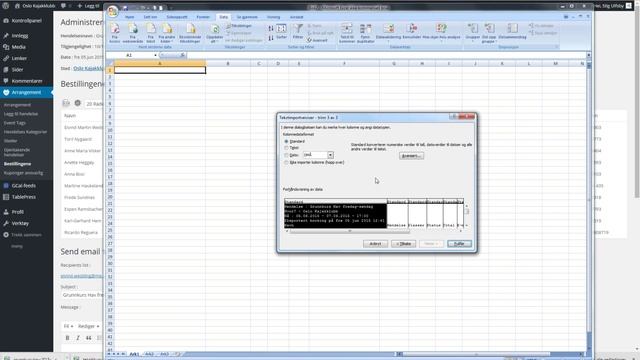Click the preview horizontal scrollbar in dialog
The image size is (640, 360).
[x=349, y=231]
